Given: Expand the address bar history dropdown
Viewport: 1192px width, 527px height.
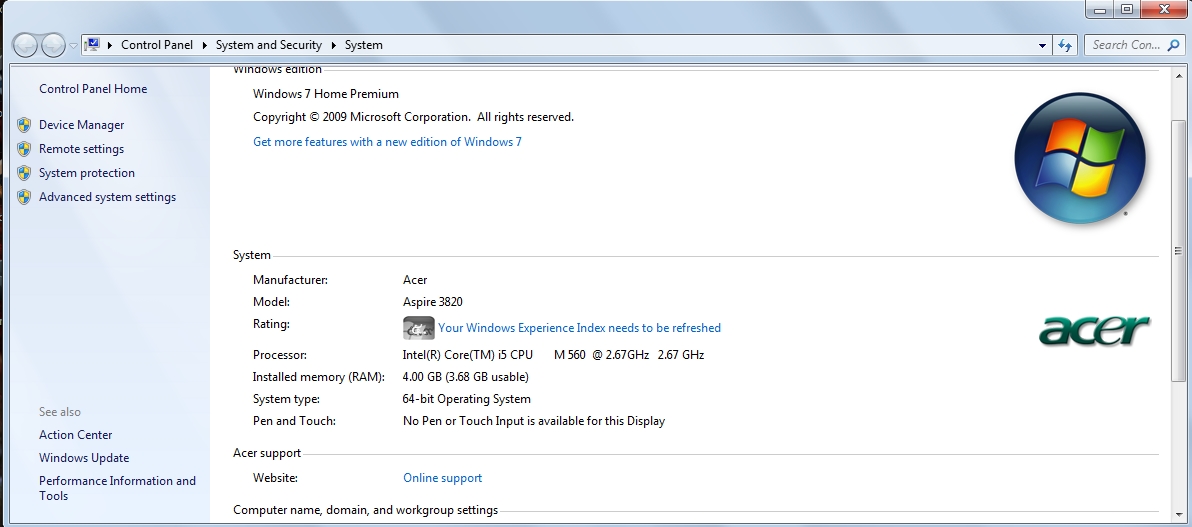Looking at the screenshot, I should pyautogui.click(x=1043, y=45).
